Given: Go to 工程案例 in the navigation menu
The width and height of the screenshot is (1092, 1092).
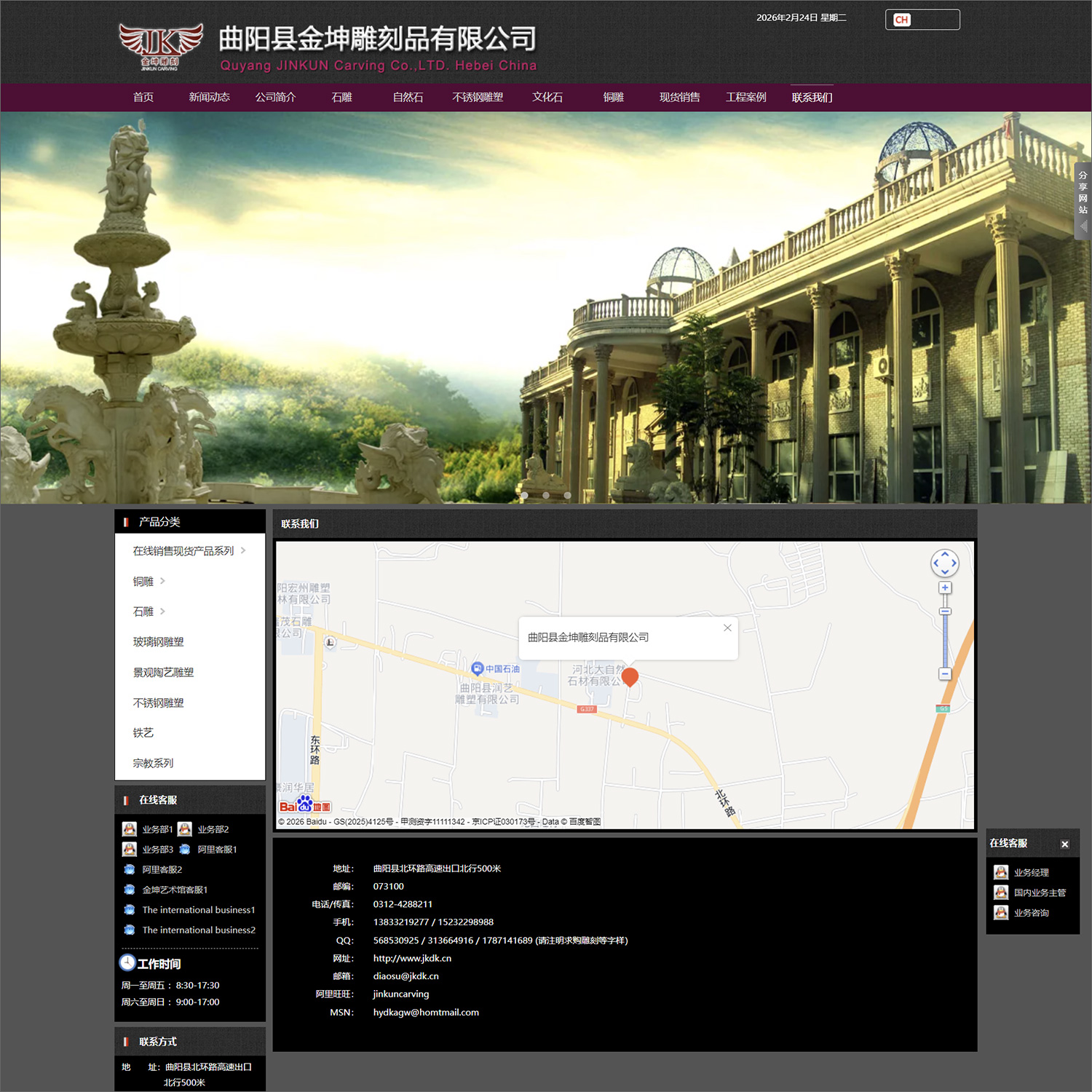Looking at the screenshot, I should (x=745, y=98).
